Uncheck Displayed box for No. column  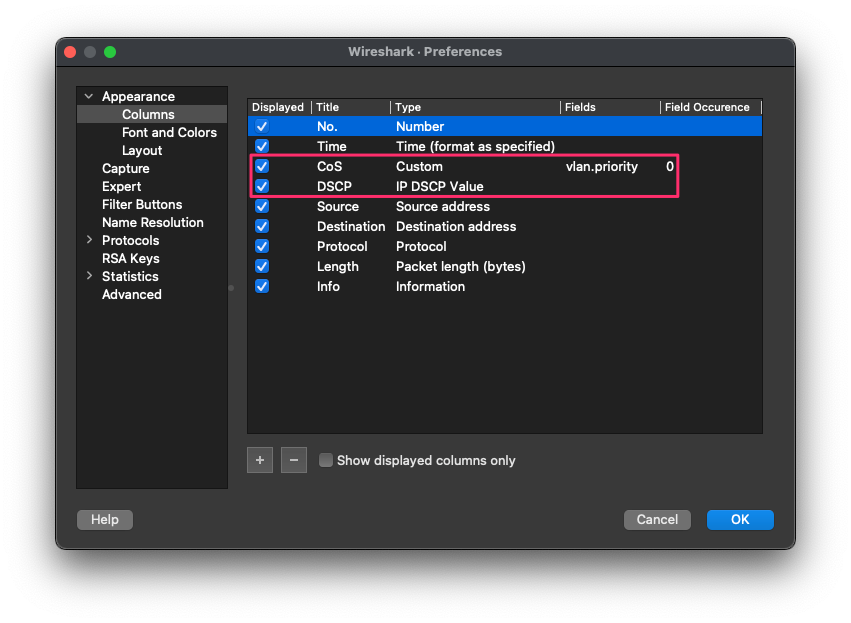pos(262,126)
